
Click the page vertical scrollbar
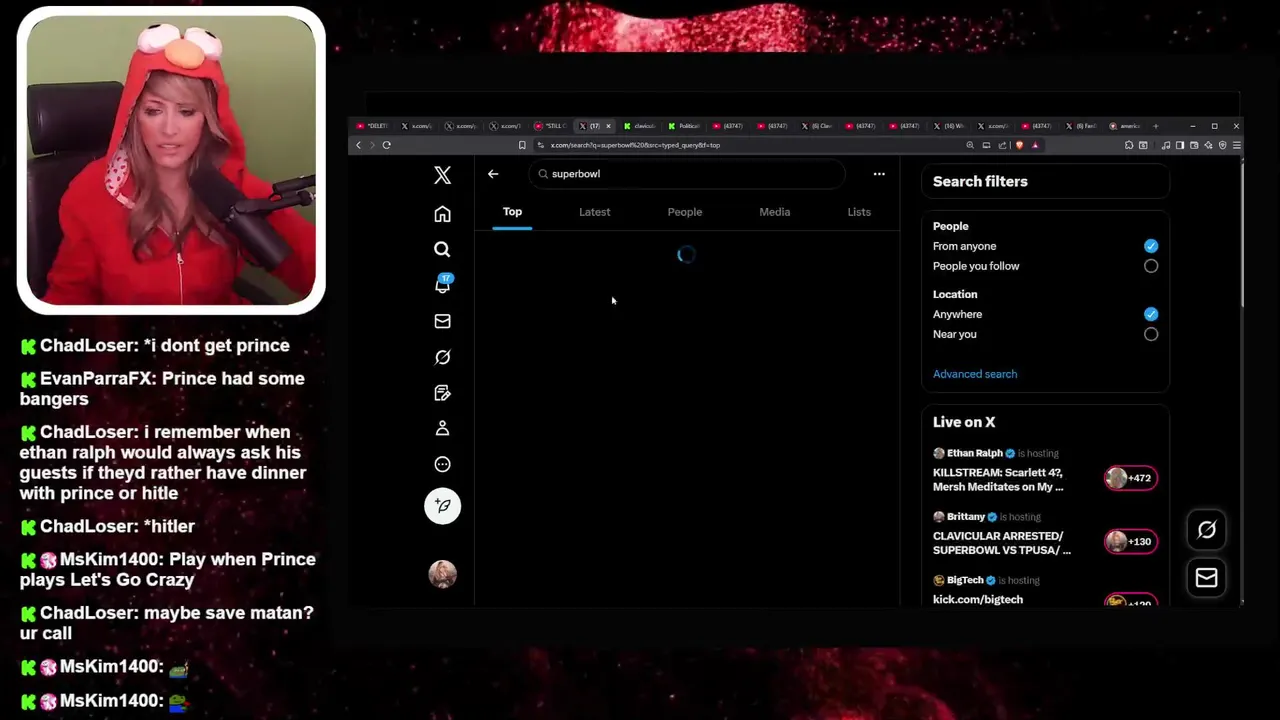[1241, 235]
